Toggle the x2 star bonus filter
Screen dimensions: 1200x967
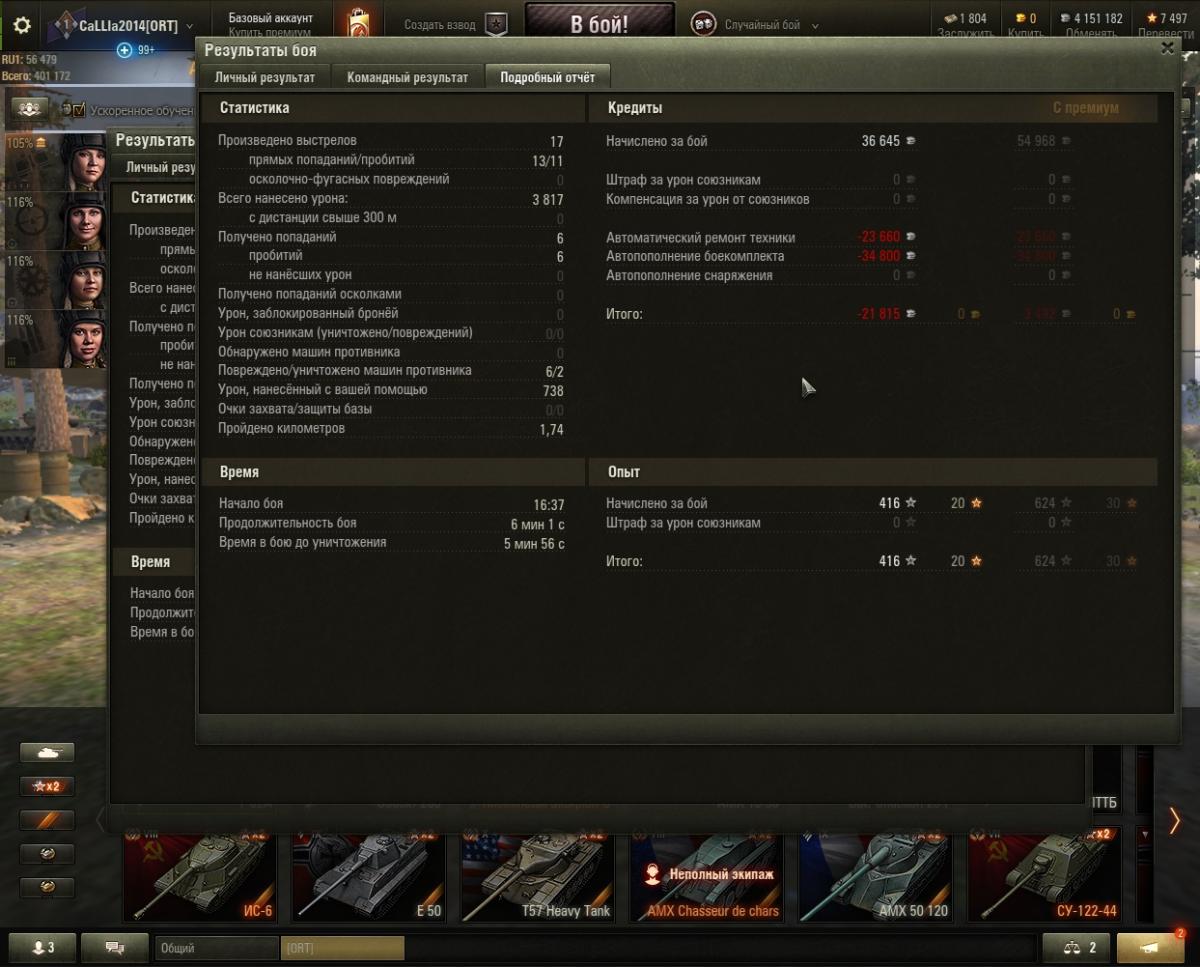[x=47, y=786]
